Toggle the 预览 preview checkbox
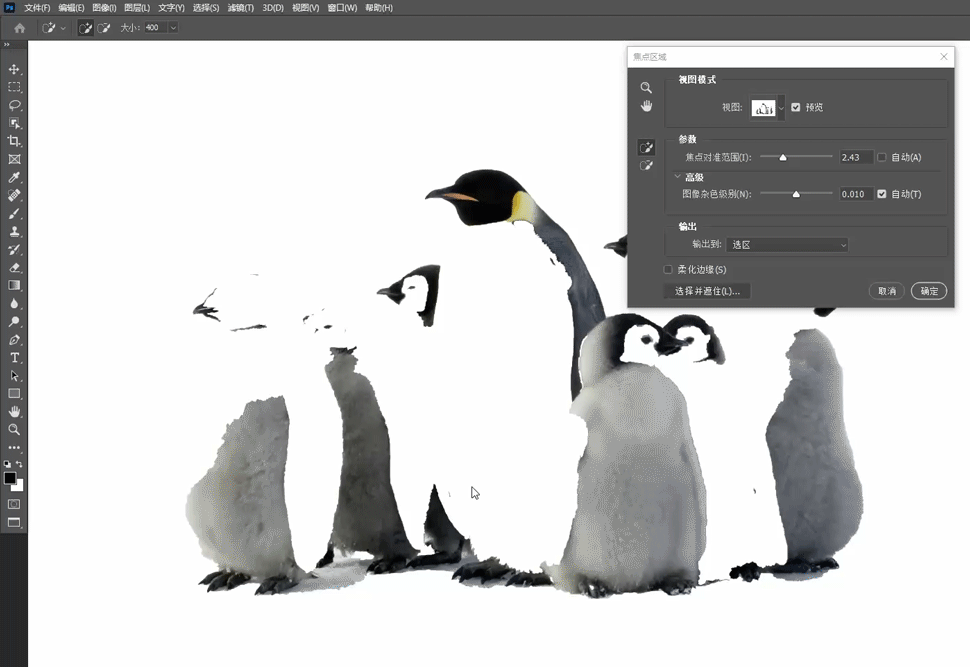 point(796,107)
